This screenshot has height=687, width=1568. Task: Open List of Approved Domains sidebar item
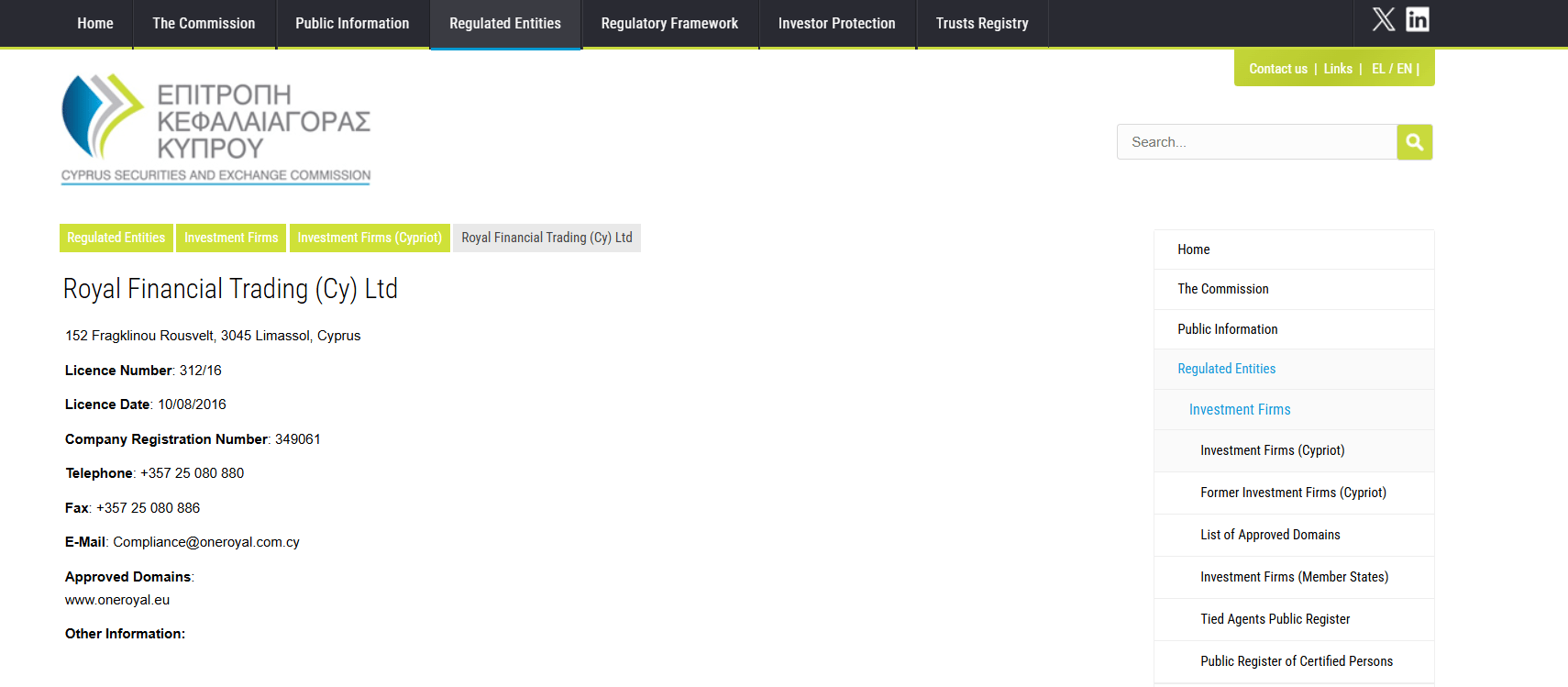pyautogui.click(x=1294, y=535)
